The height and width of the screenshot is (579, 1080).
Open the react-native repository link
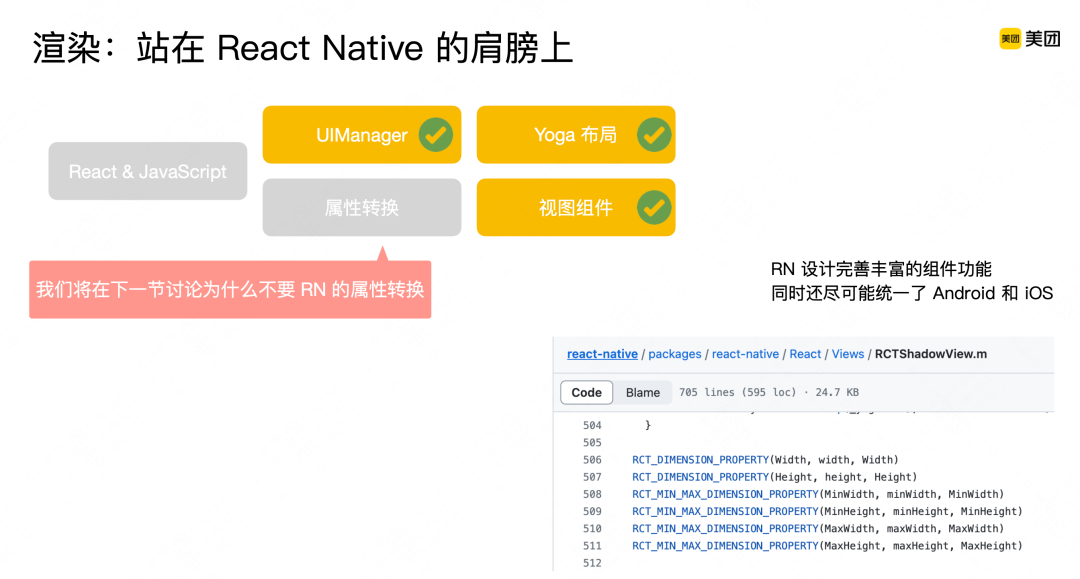coord(602,354)
